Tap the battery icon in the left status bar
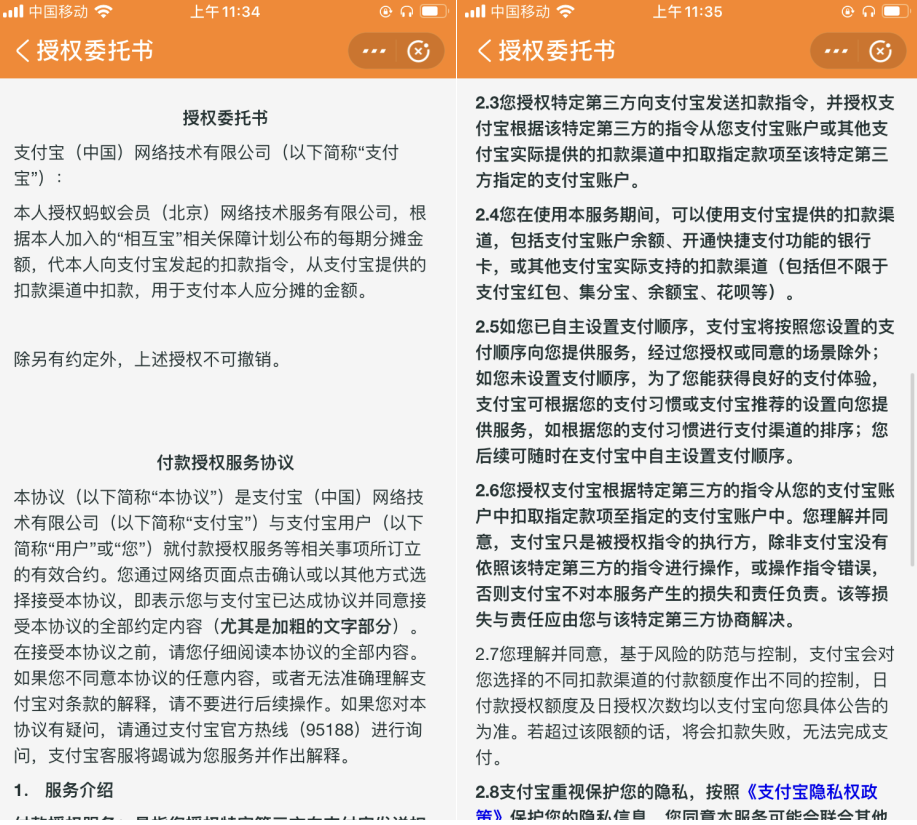This screenshot has height=825, width=917. tap(433, 11)
